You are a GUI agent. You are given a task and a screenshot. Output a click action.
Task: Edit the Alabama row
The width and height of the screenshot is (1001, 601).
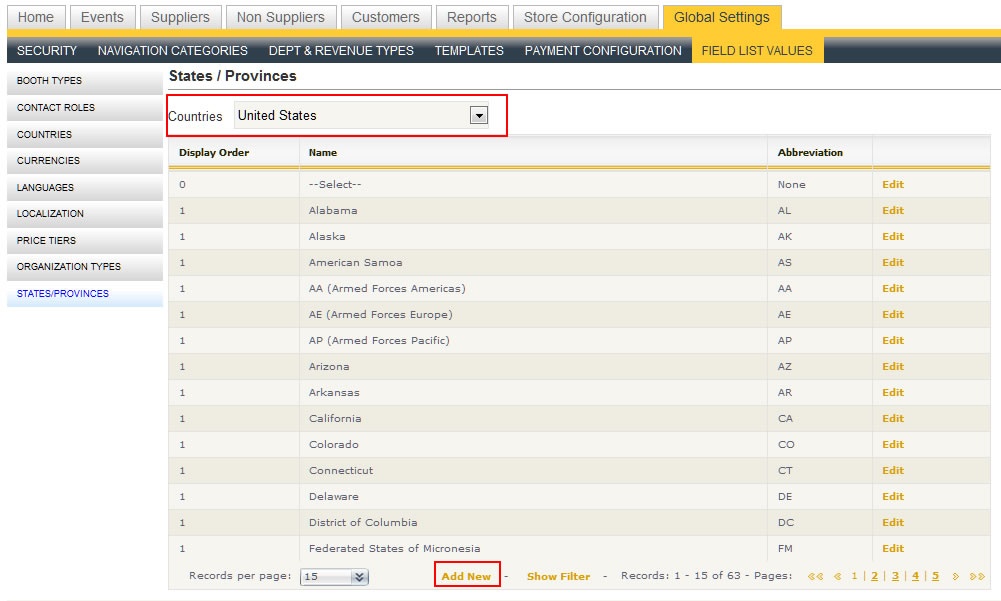click(x=892, y=211)
